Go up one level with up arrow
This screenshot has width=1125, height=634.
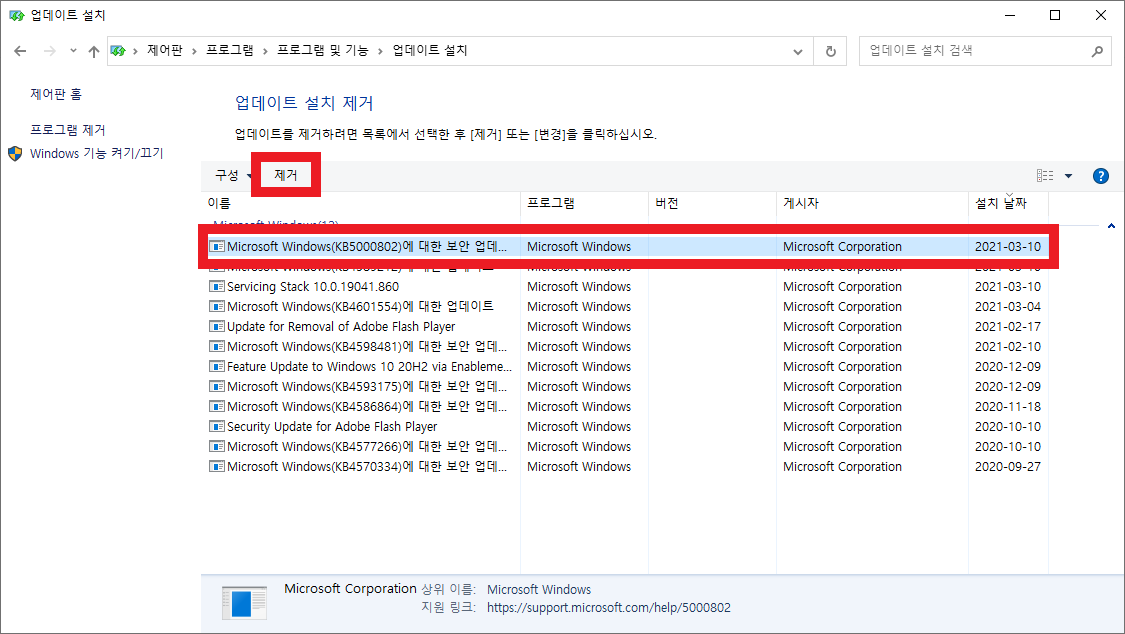point(94,51)
